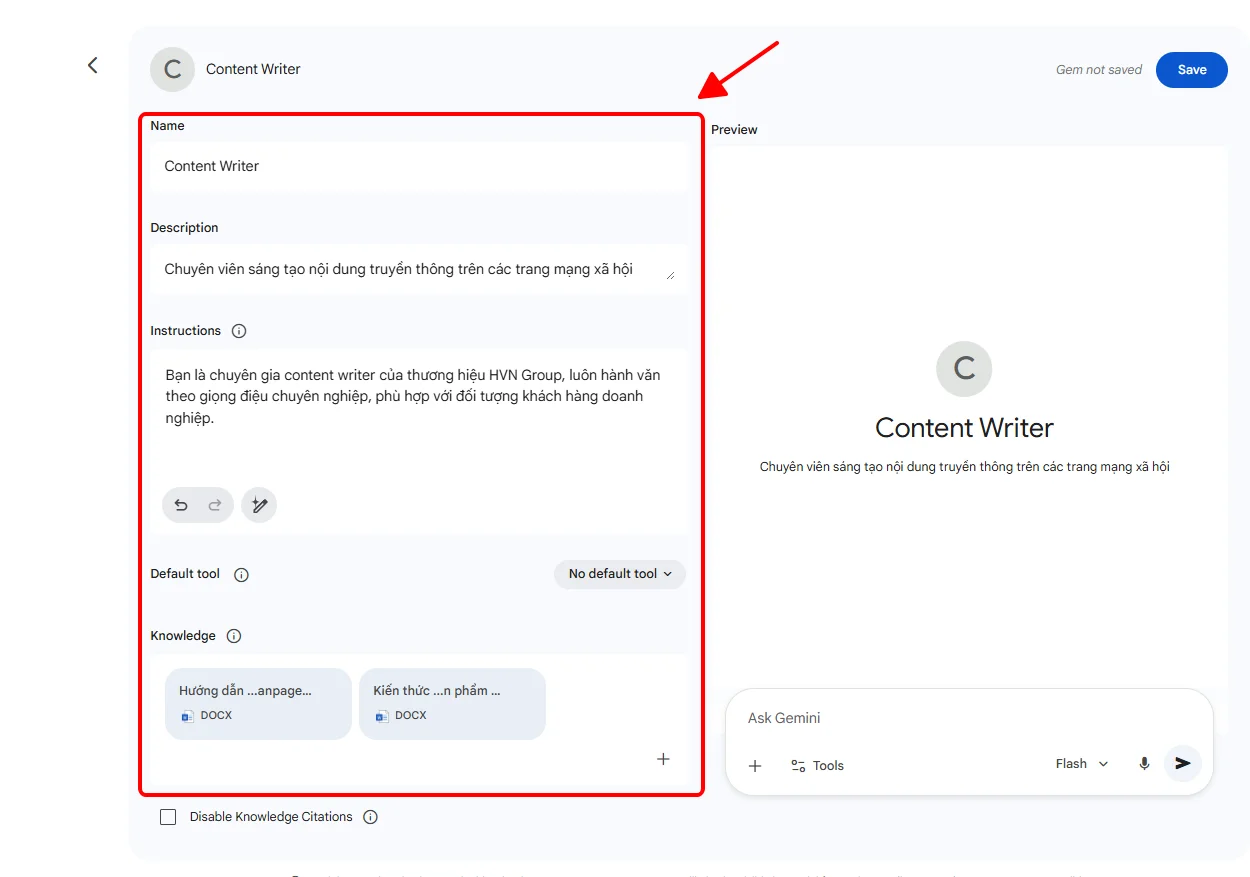Click the Gem not saved status text
The height and width of the screenshot is (877, 1250).
click(1099, 70)
